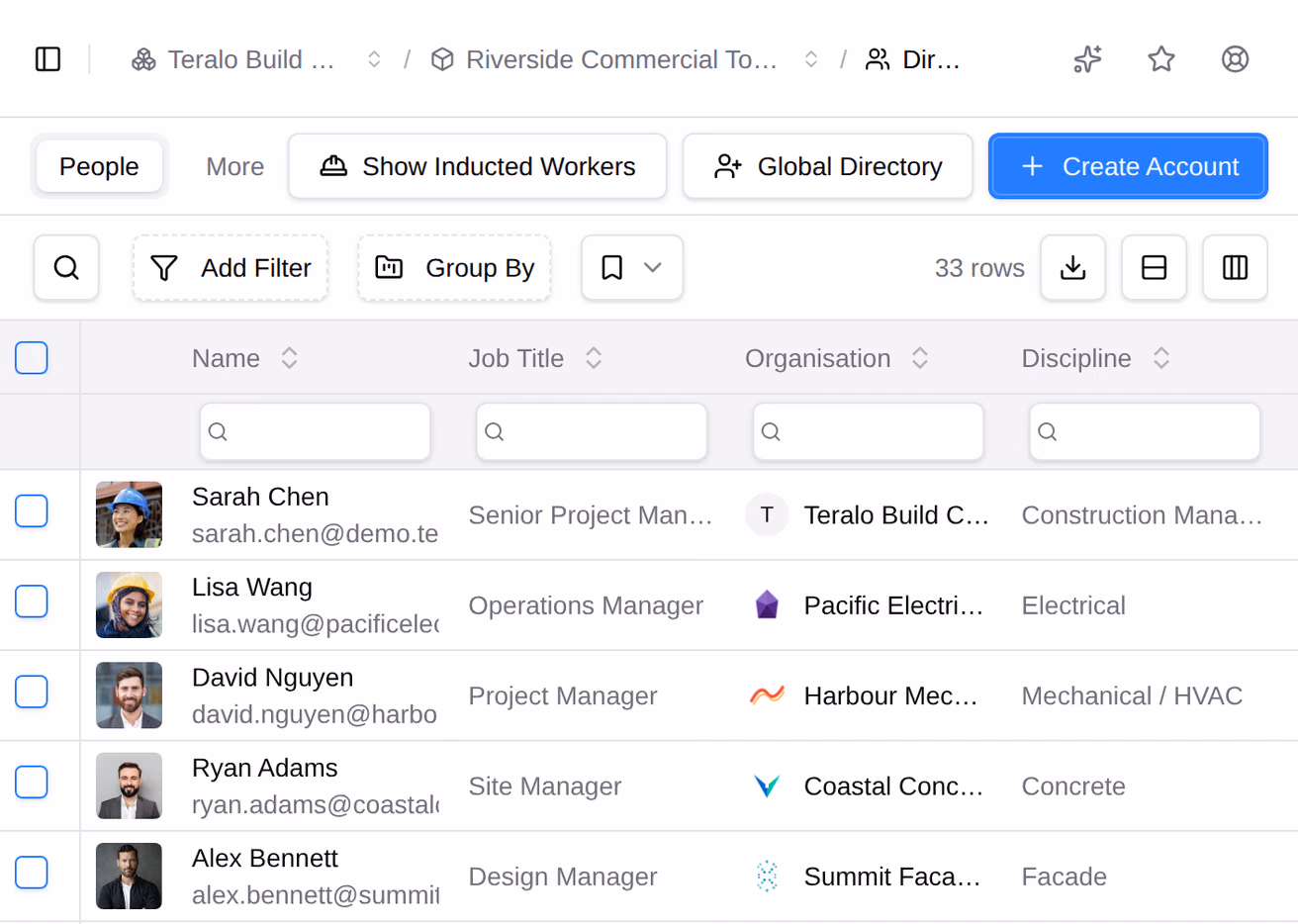Click Show Inducted Workers button

click(x=478, y=166)
